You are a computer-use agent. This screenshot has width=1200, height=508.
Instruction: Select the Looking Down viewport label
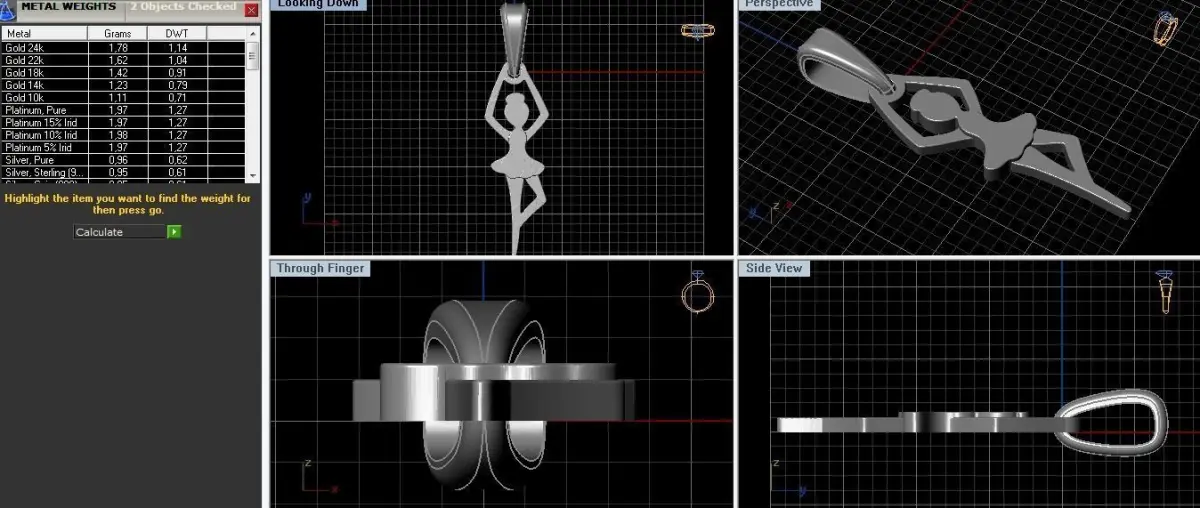coord(317,4)
